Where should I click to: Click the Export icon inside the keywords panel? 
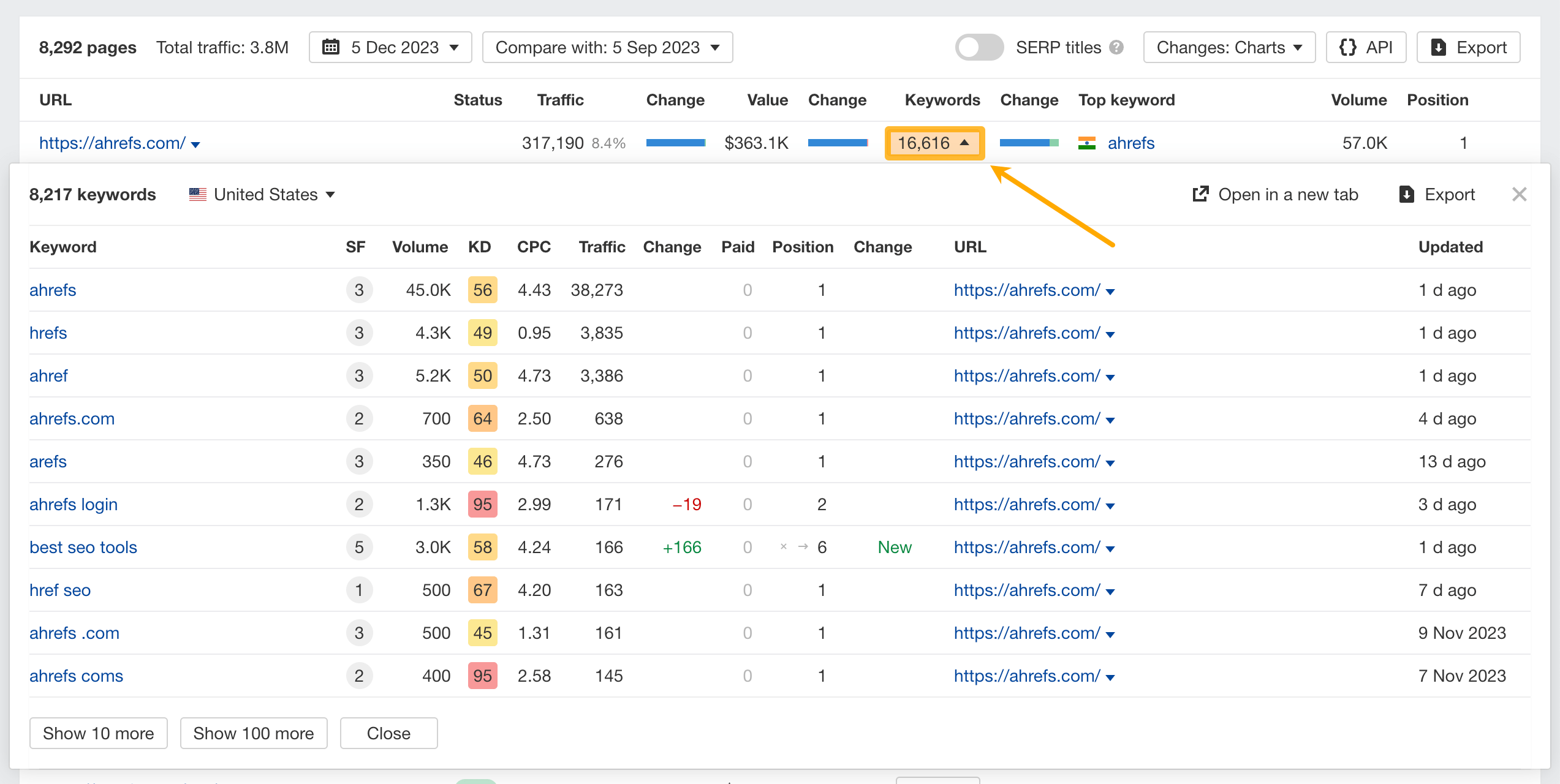coord(1407,194)
